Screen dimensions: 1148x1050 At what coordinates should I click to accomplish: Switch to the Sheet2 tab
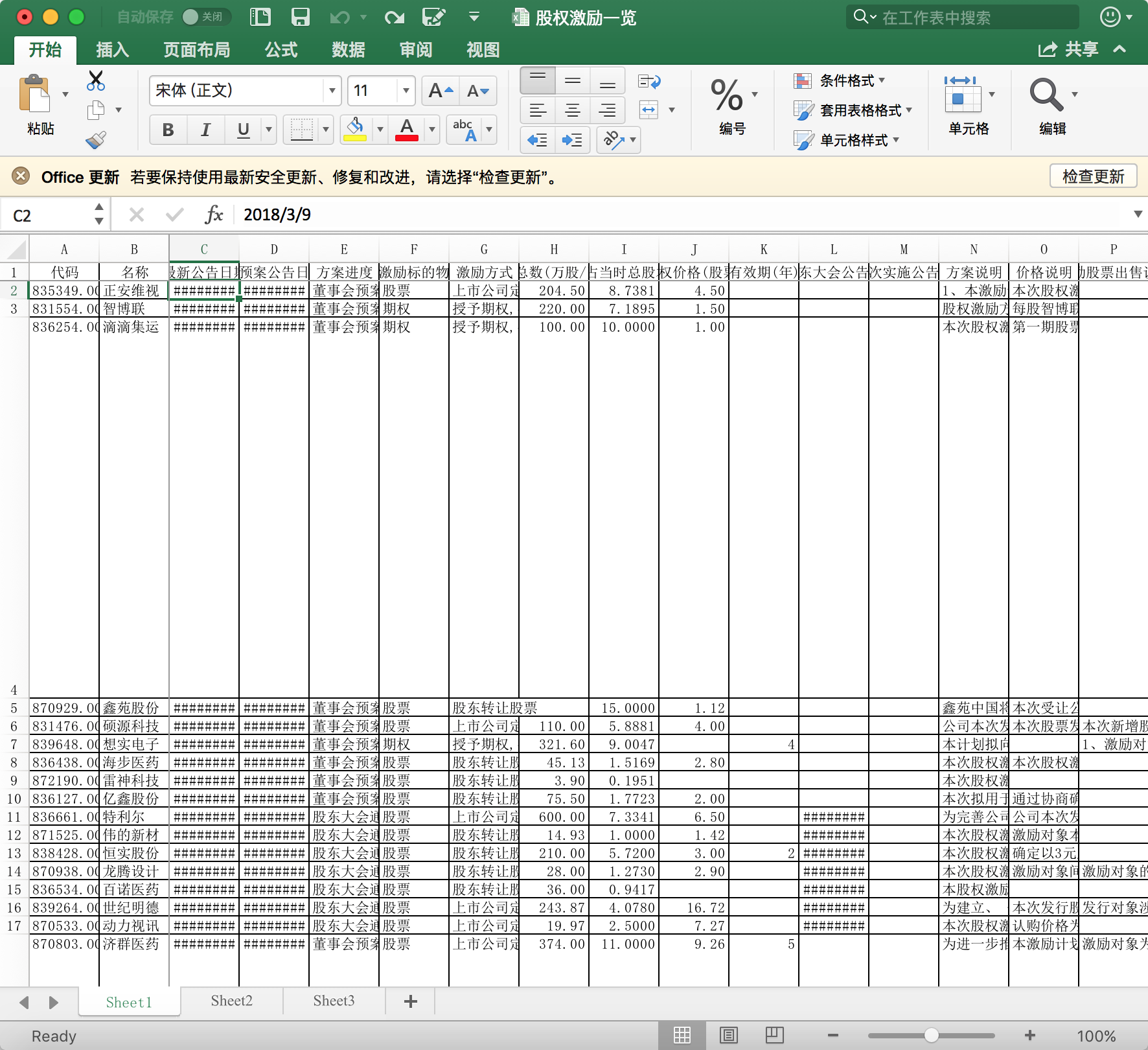[x=231, y=1001]
